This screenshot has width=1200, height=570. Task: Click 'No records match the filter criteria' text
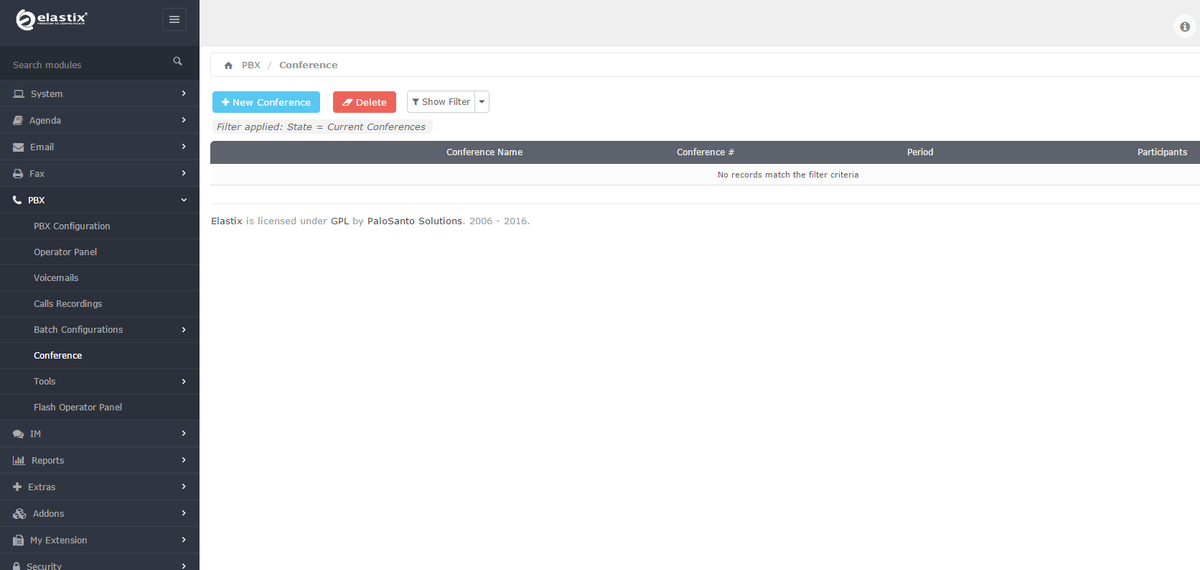click(788, 174)
